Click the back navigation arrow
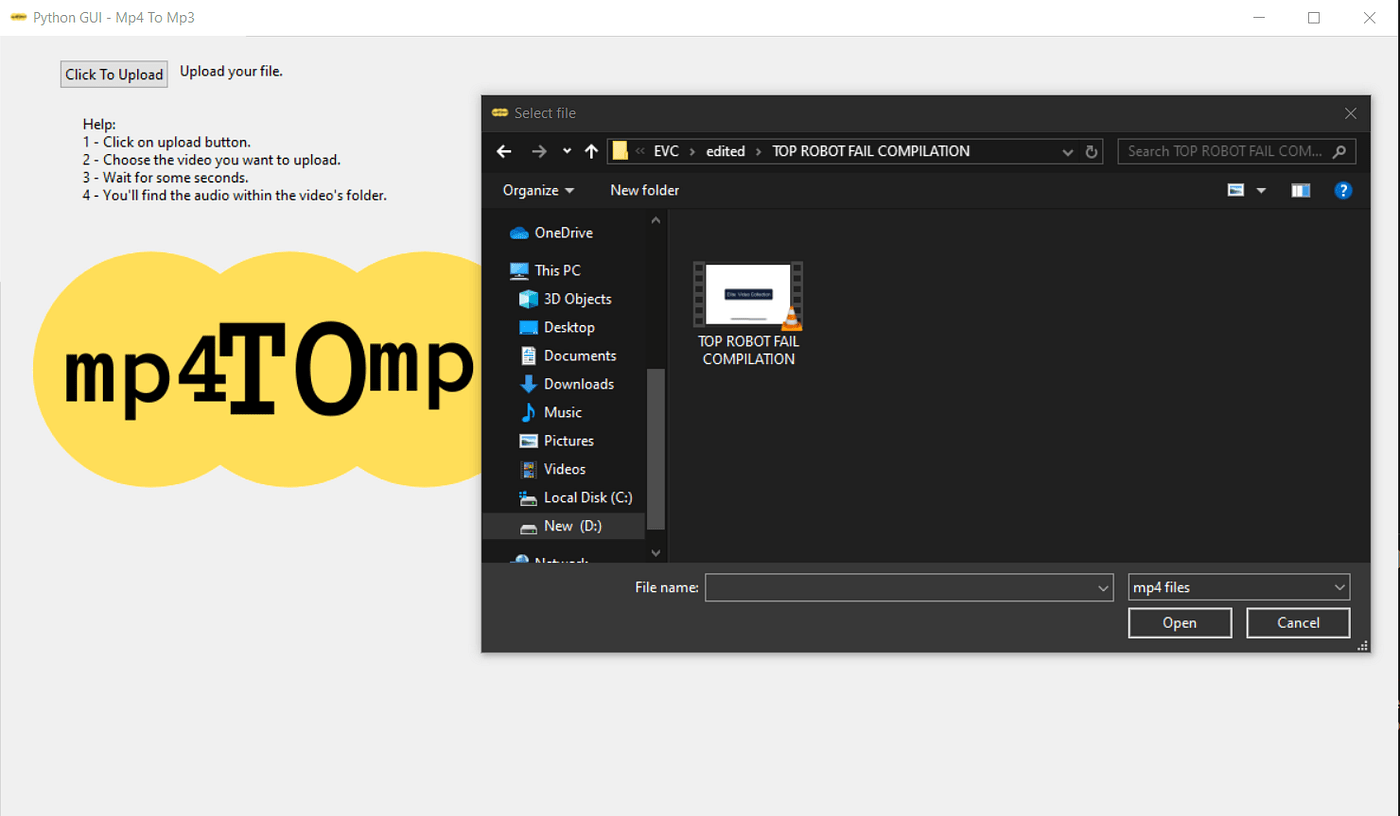 coord(503,150)
